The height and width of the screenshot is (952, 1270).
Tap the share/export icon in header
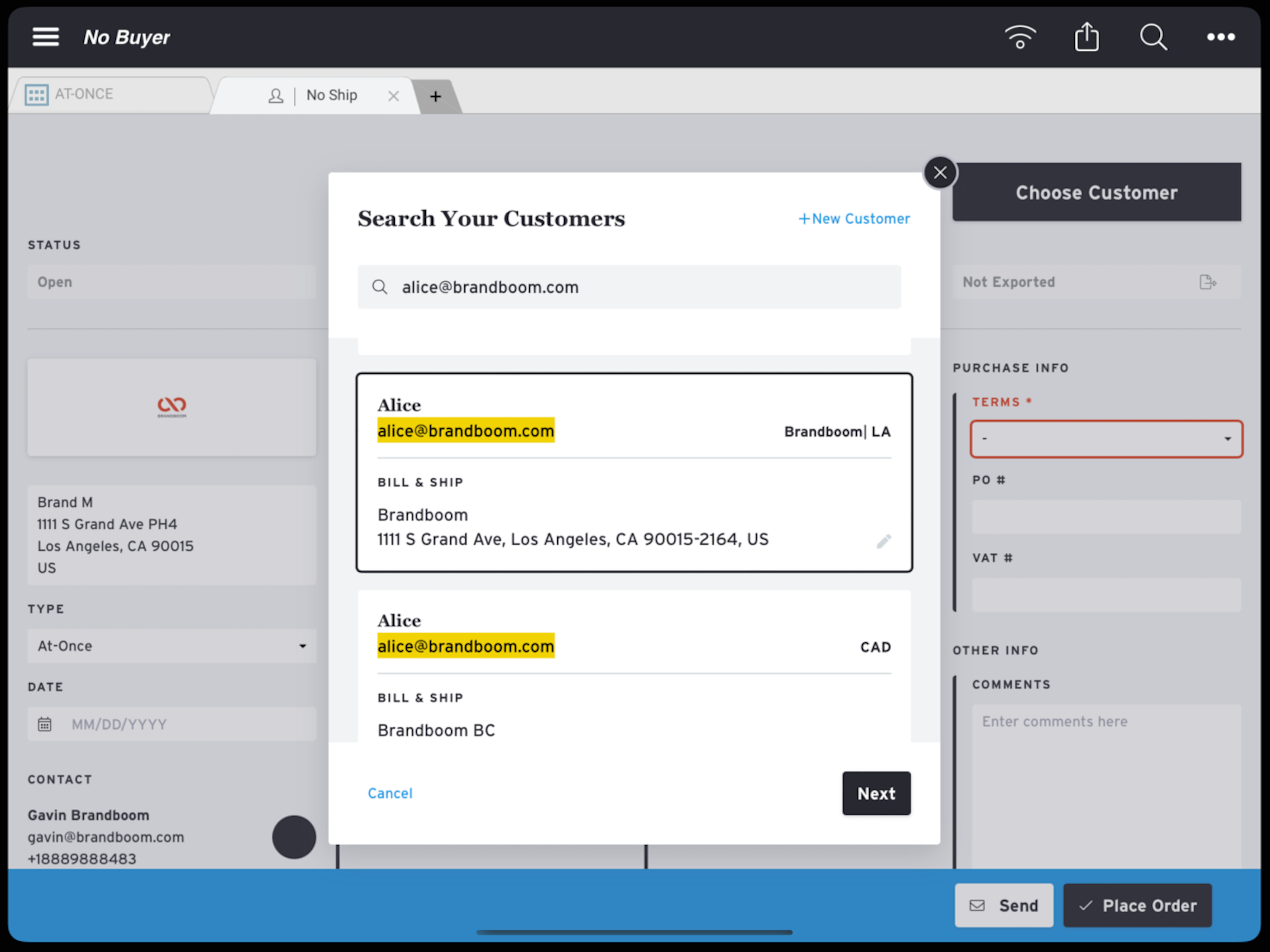1086,37
